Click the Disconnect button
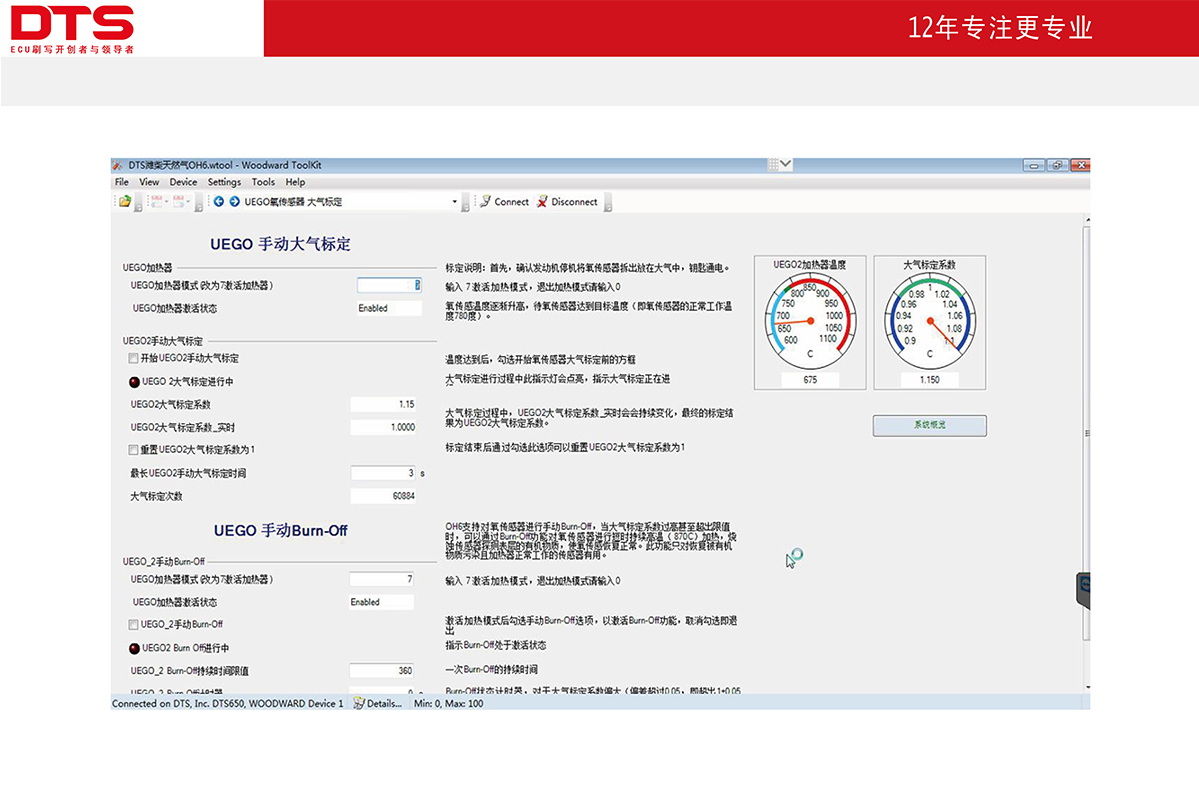Viewport: 1199px width, 801px height. [x=567, y=202]
